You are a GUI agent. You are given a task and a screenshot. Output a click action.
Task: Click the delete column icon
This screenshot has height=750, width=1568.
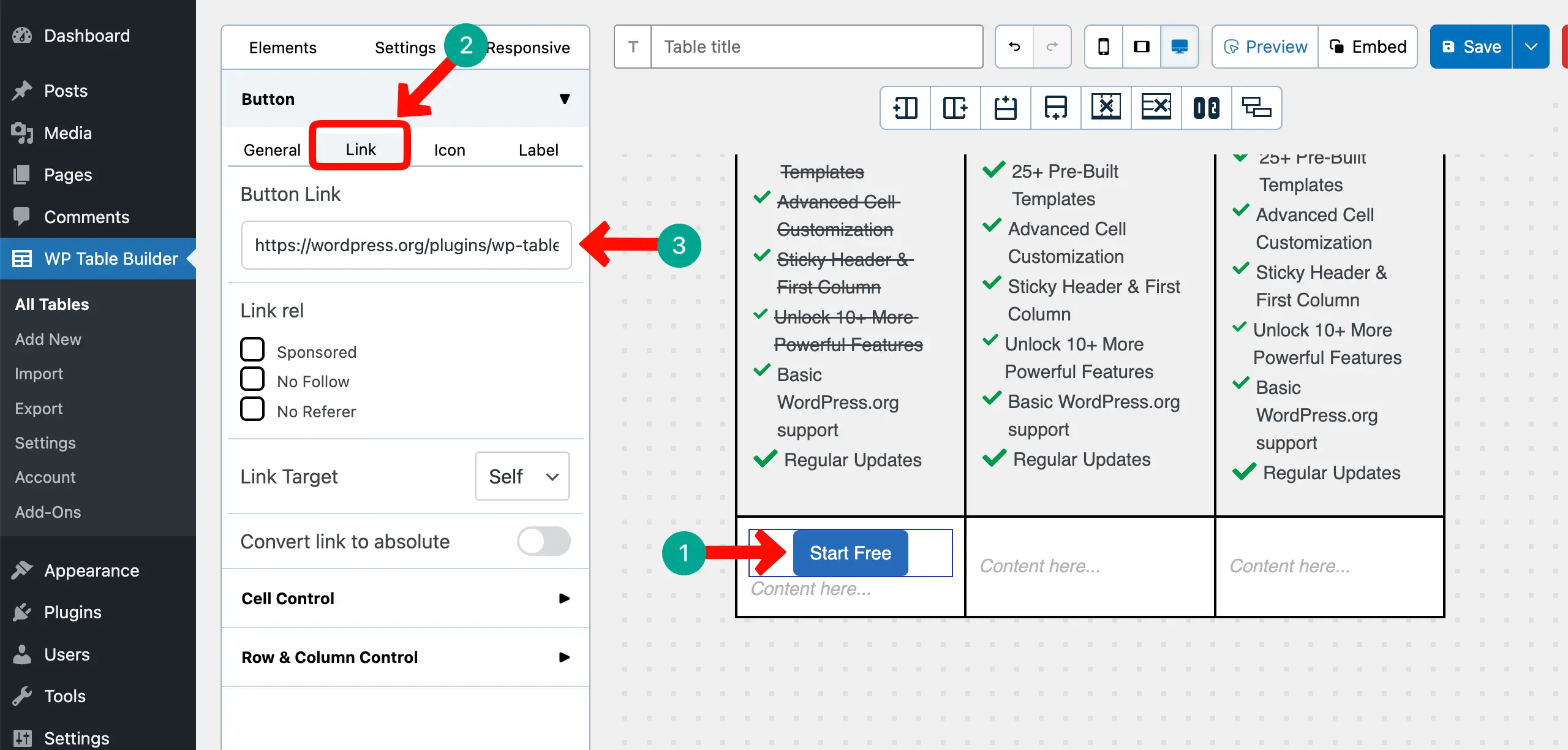click(1106, 108)
